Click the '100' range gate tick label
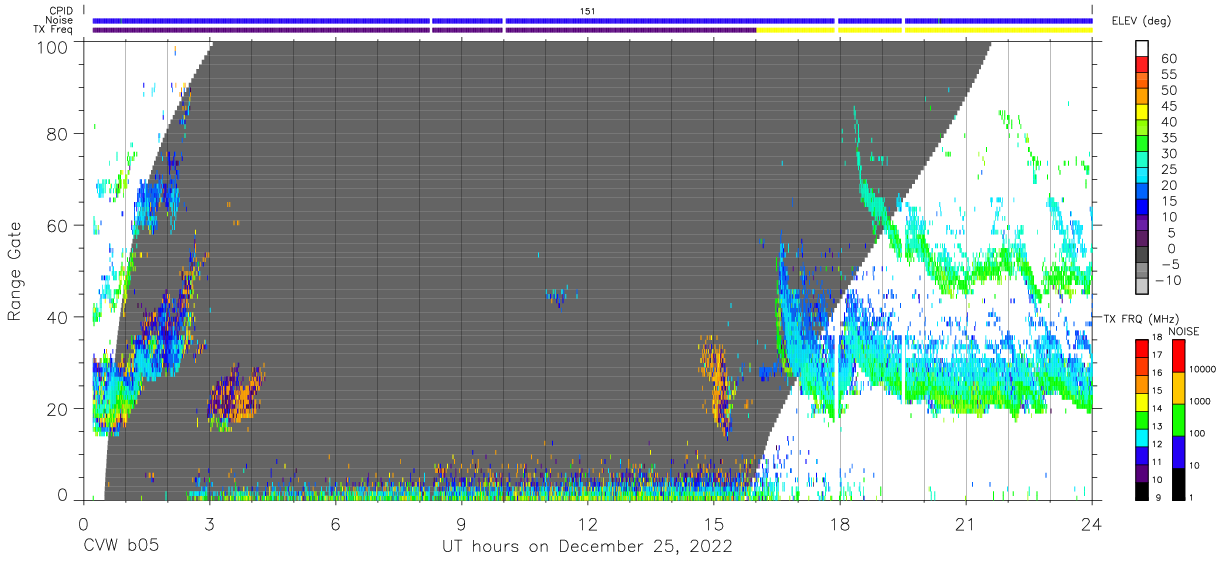 [54, 47]
